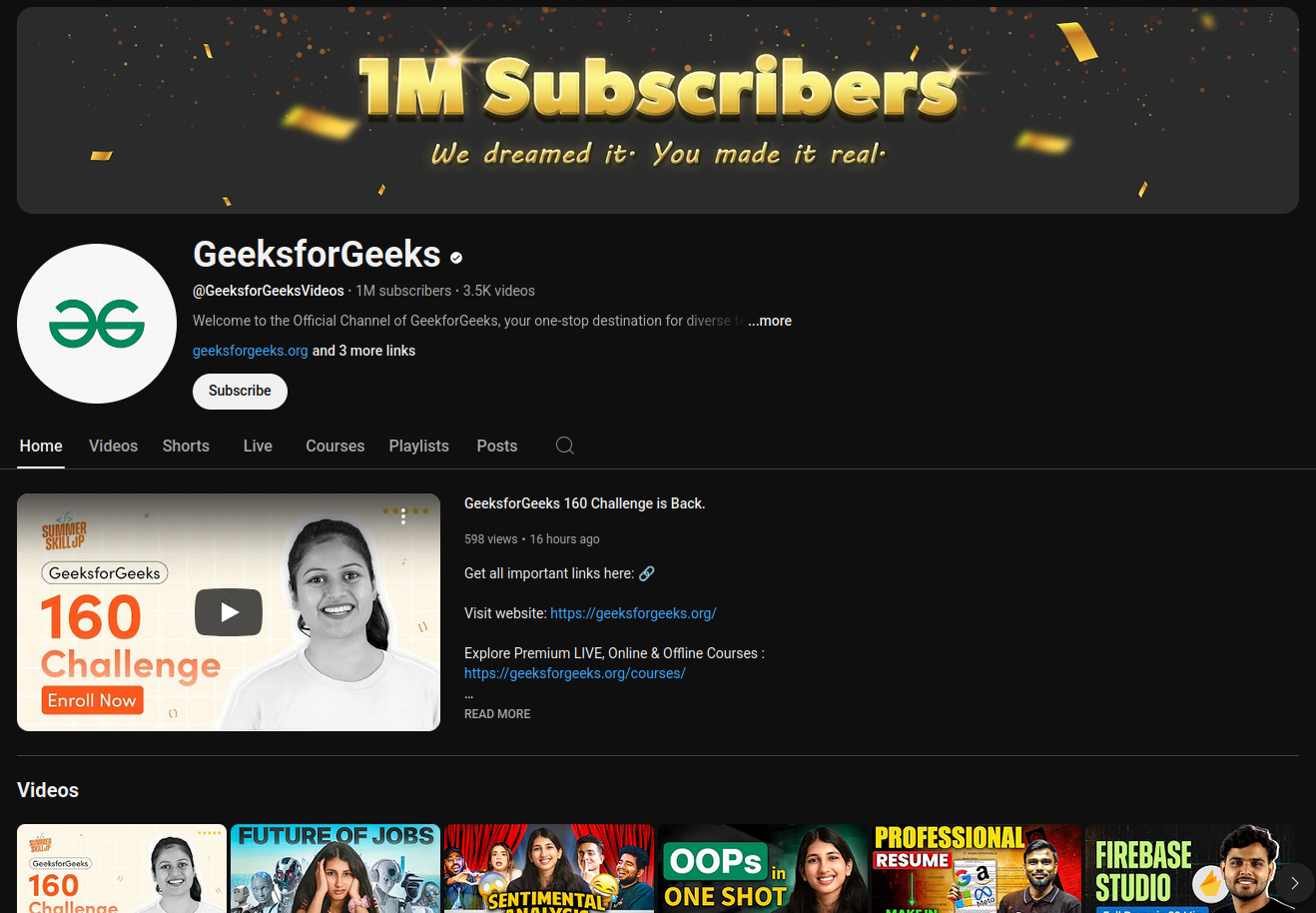Click the next arrow in Videos carousel
Viewport: 1316px width, 913px height.
click(1294, 883)
